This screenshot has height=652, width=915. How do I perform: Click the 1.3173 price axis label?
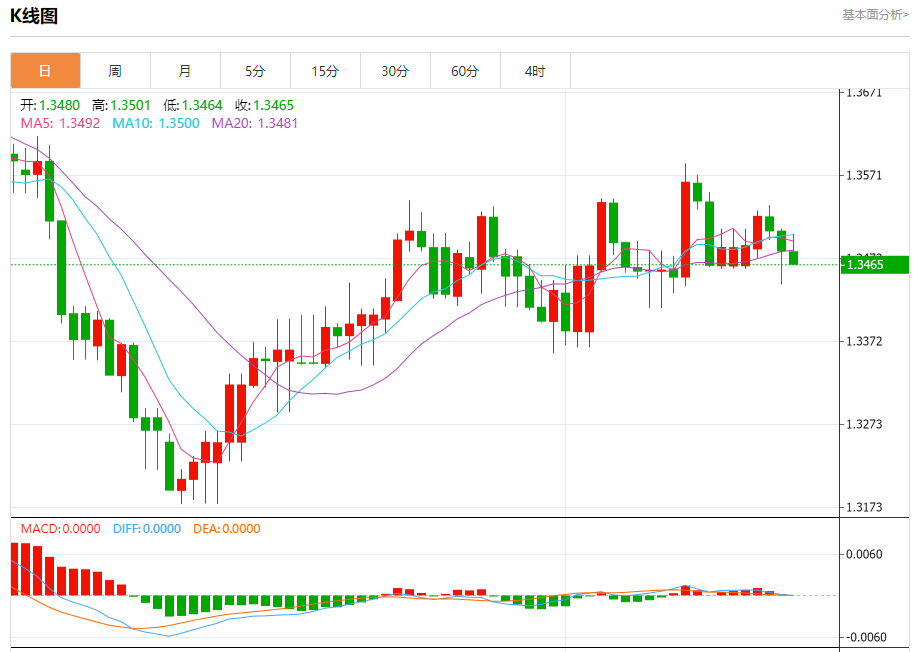[x=864, y=507]
